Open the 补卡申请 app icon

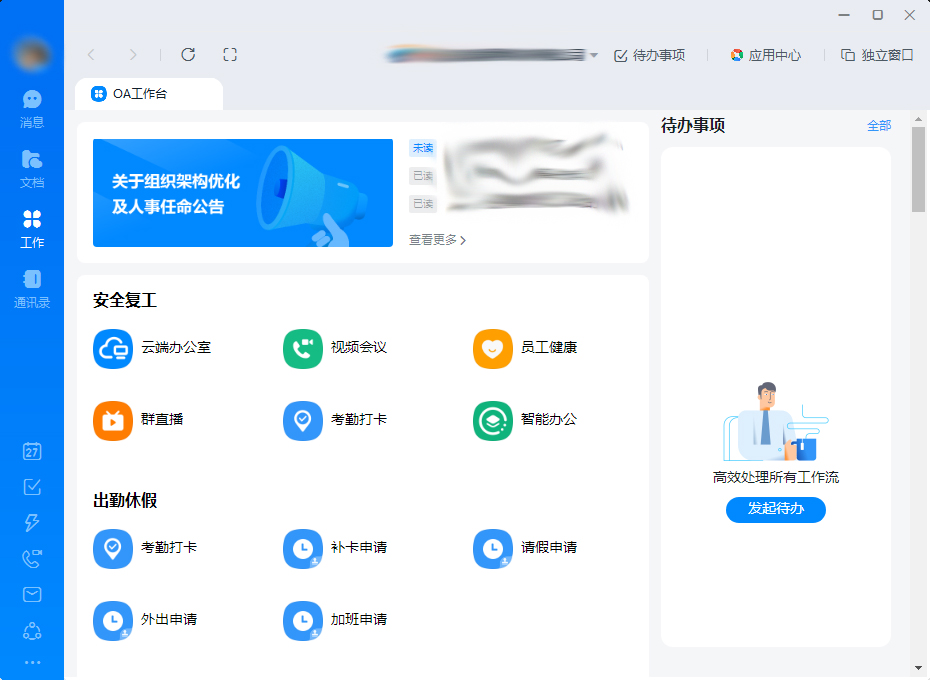click(302, 548)
